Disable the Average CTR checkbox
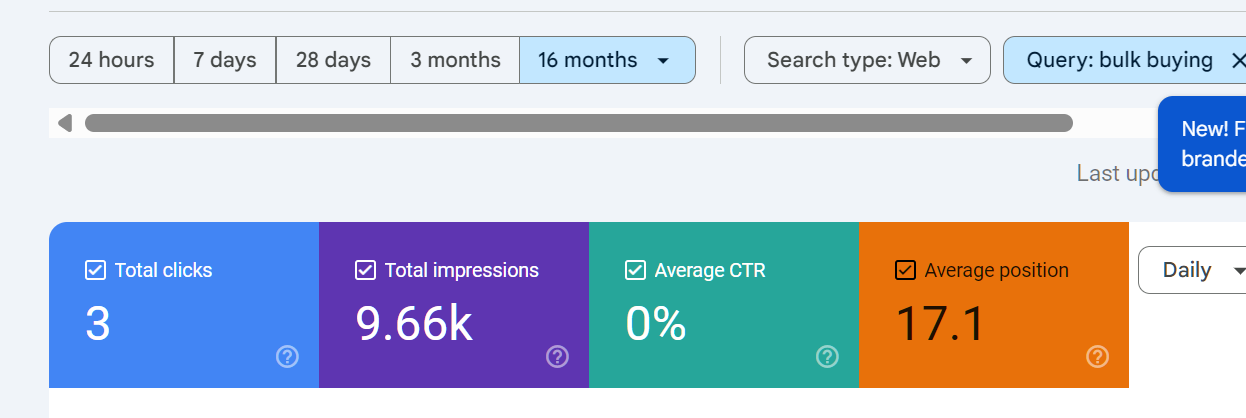 tap(635, 270)
